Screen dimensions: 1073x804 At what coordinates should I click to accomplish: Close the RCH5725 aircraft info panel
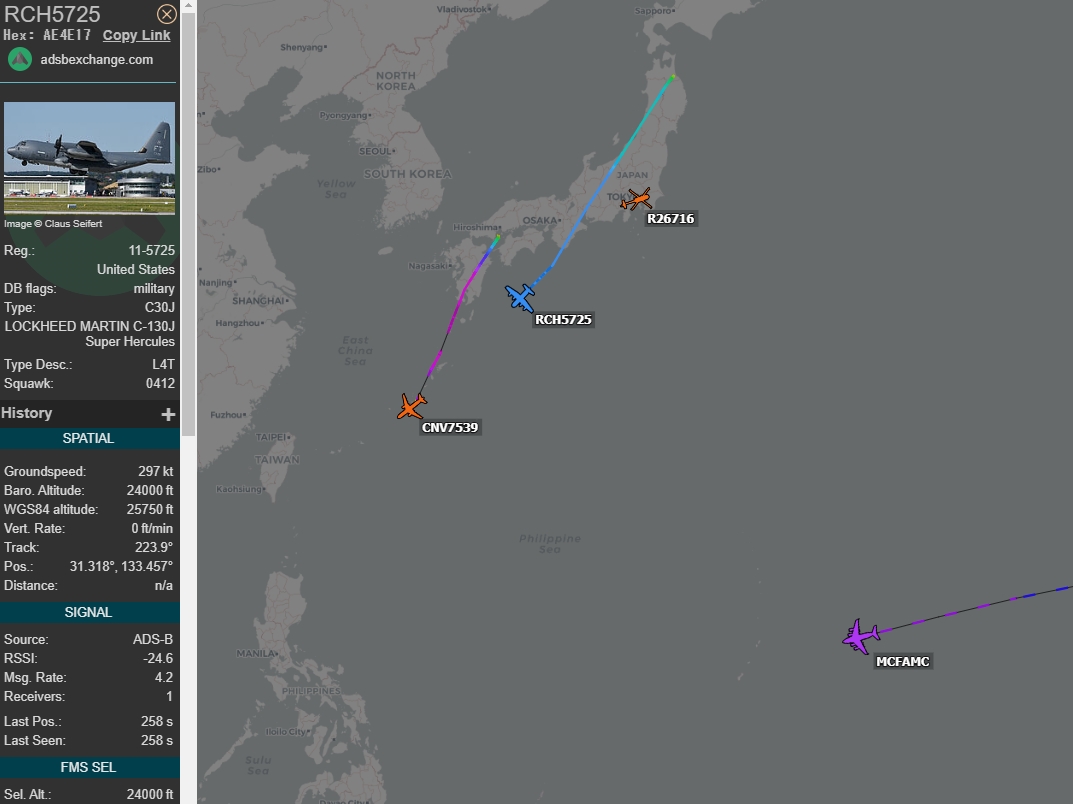tap(166, 14)
